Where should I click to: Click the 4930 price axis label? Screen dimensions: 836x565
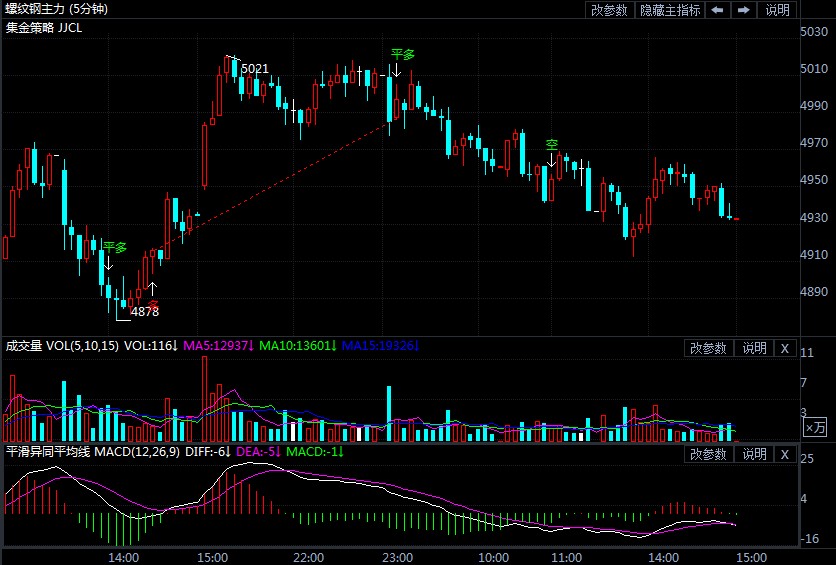[x=814, y=217]
